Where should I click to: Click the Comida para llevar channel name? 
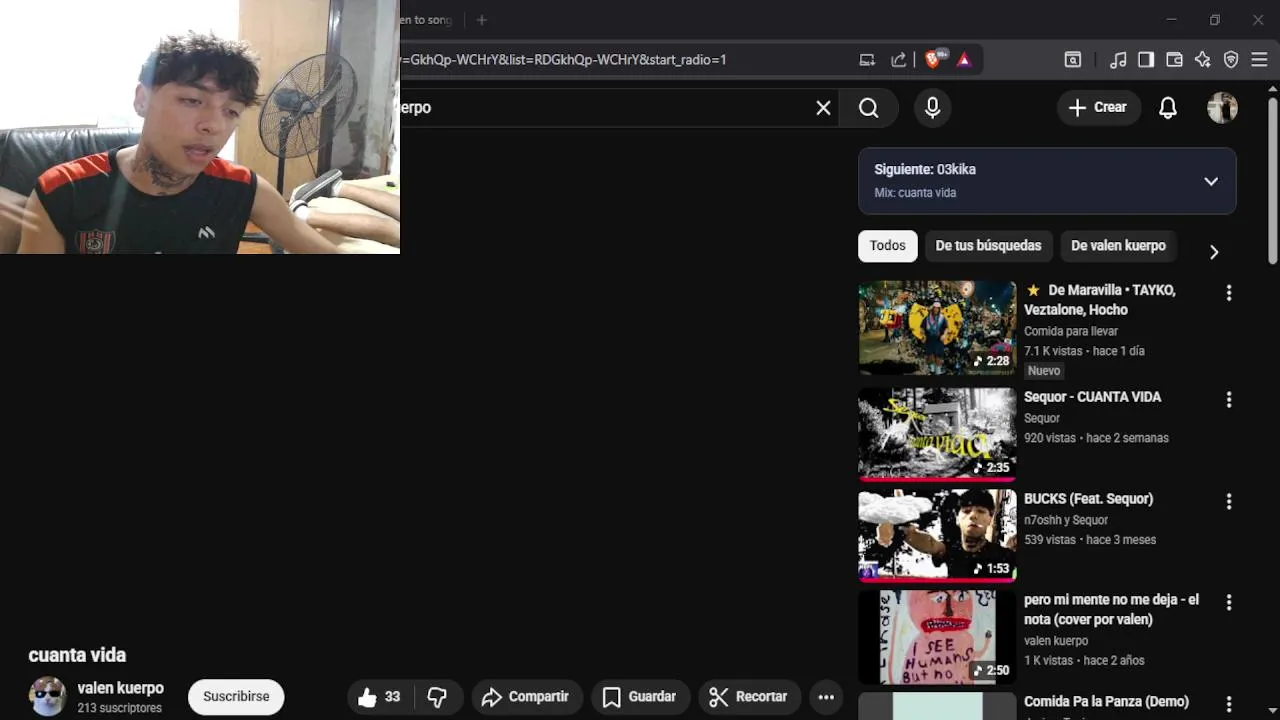(x=1071, y=331)
